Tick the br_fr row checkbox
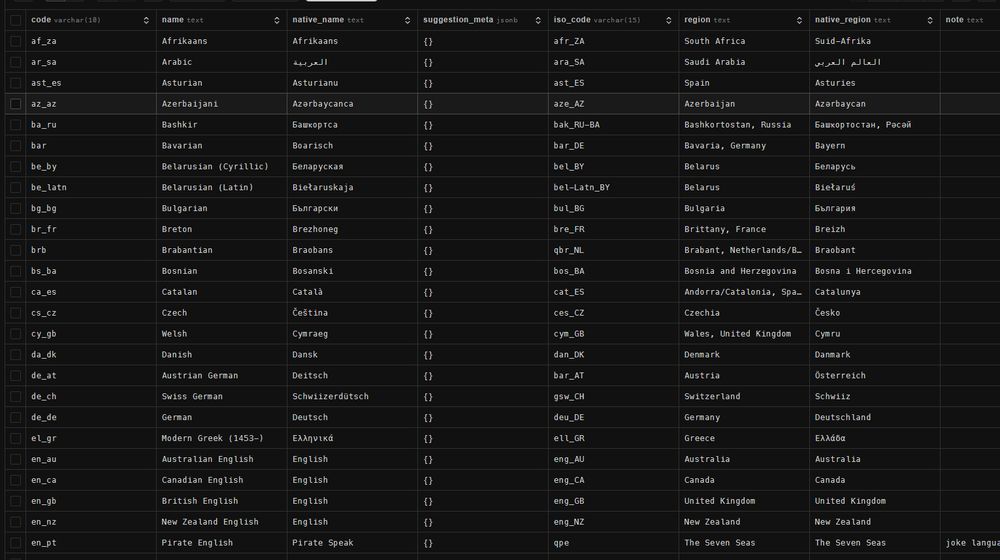This screenshot has width=1000, height=560. point(15,229)
